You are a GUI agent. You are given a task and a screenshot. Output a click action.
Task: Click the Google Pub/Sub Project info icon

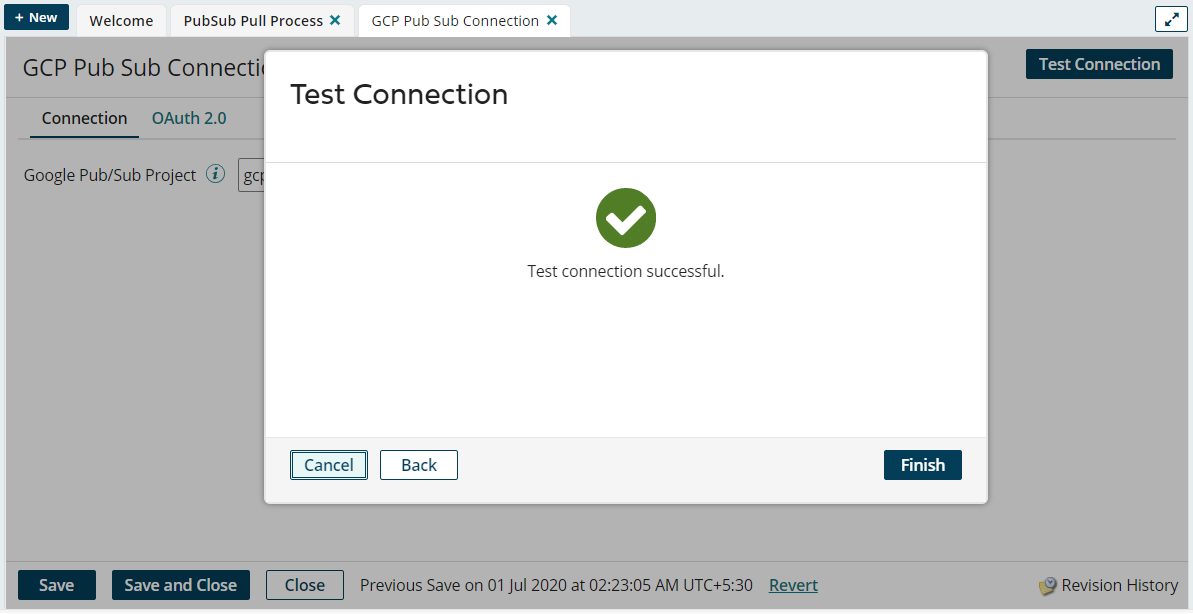point(215,174)
